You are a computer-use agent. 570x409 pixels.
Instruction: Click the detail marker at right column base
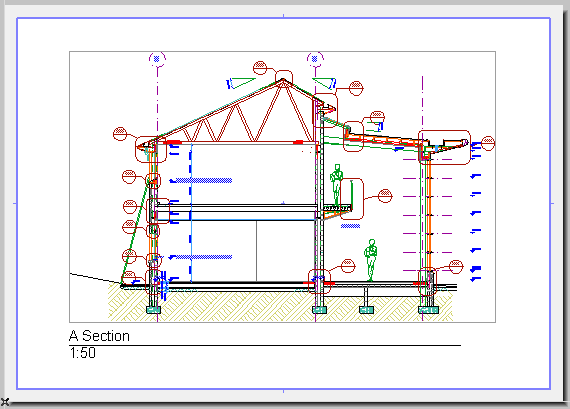[456, 266]
